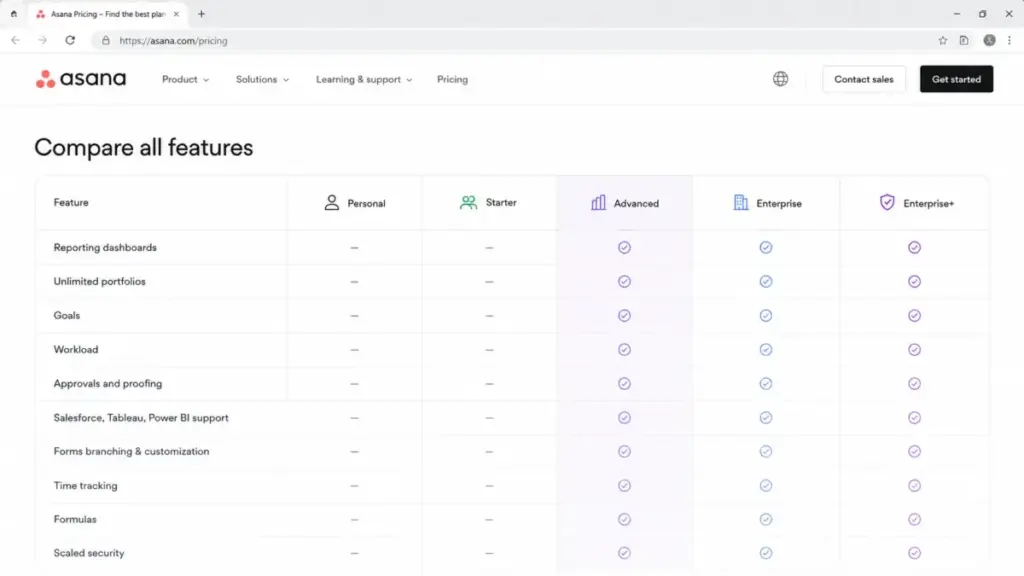Click the Enterprise column header label
Screen dimensions: 1024x576
[x=778, y=204]
